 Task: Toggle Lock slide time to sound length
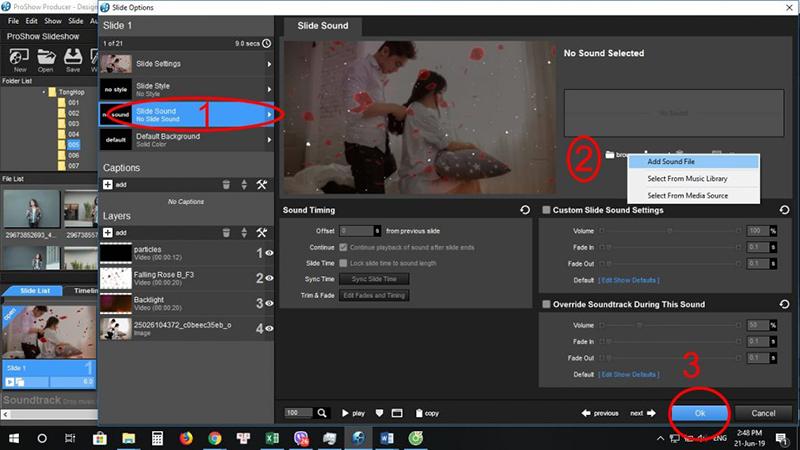coord(343,263)
